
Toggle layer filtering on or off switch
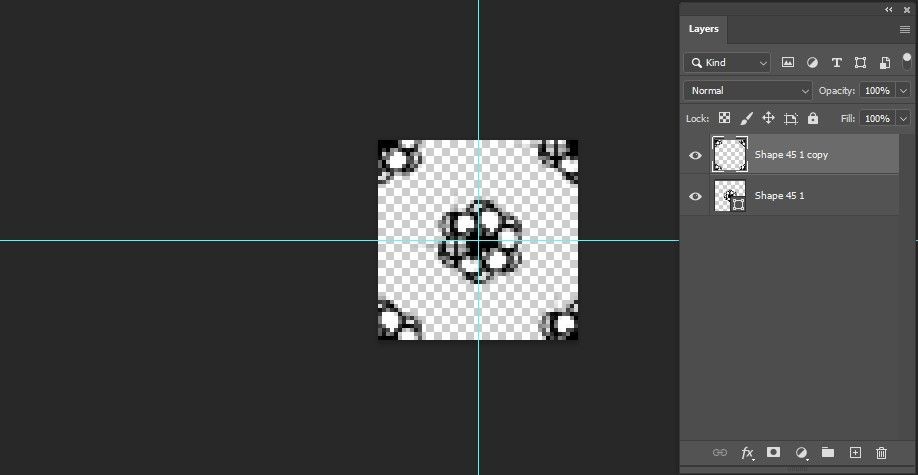tap(907, 61)
